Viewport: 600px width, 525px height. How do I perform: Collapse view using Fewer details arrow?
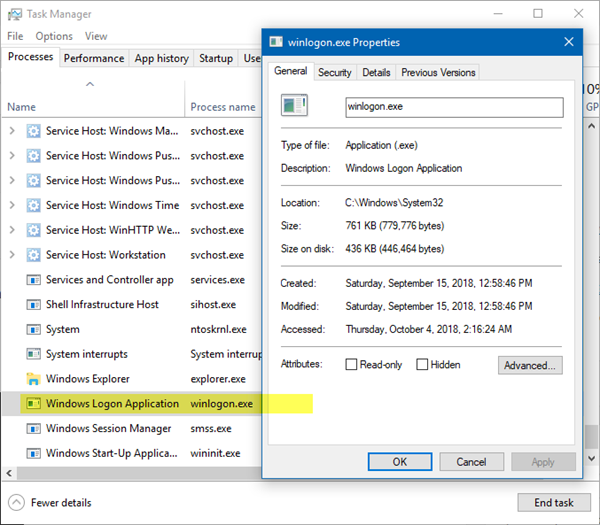click(x=17, y=502)
